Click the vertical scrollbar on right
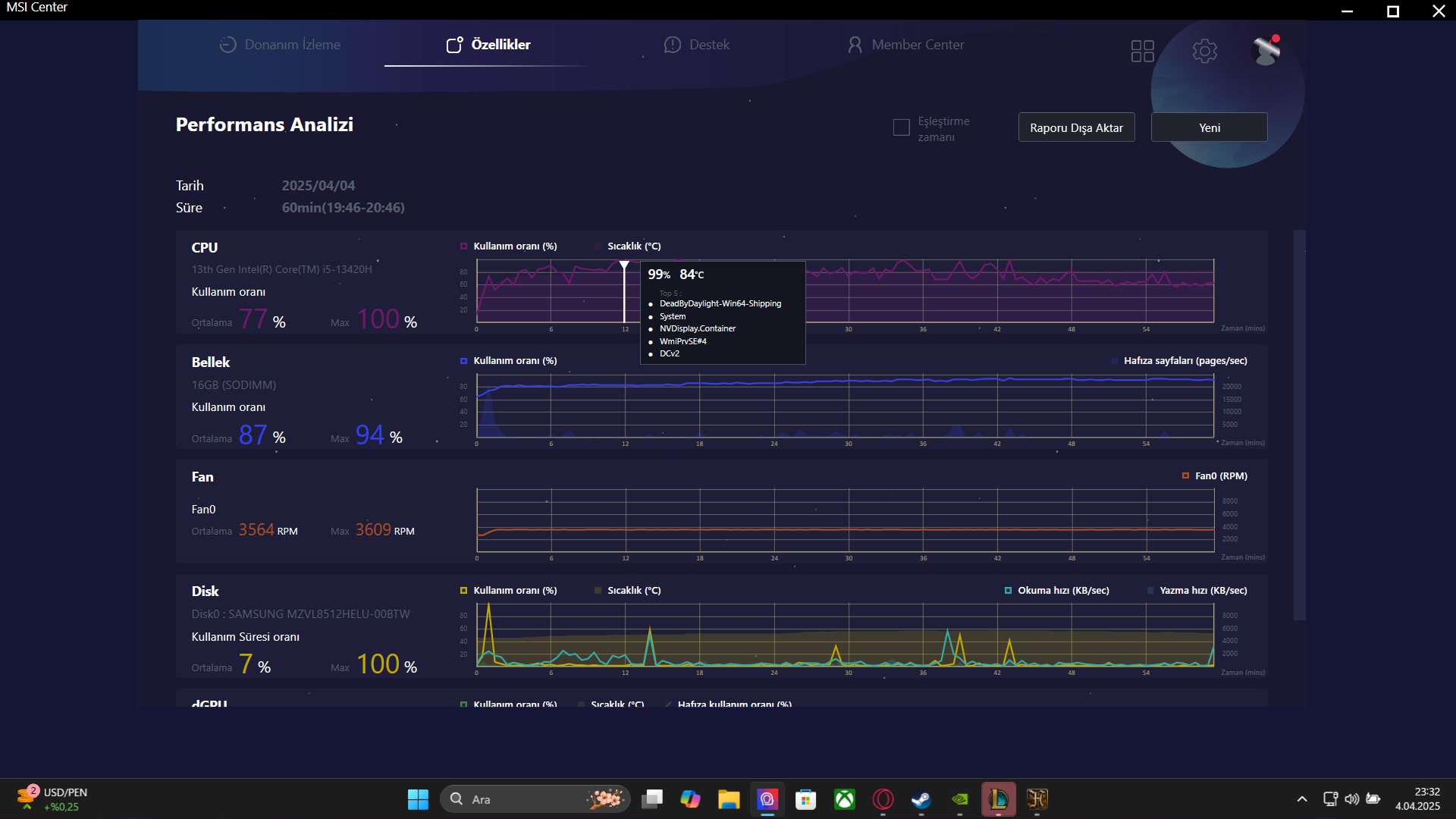Viewport: 1456px width, 819px height. 1299,425
